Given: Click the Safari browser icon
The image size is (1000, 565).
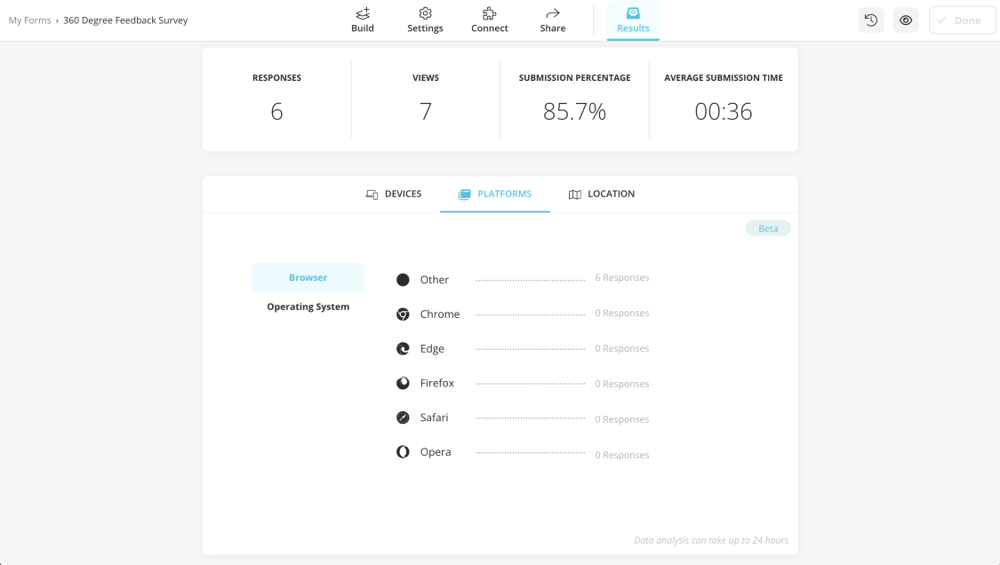Looking at the screenshot, I should click(403, 418).
